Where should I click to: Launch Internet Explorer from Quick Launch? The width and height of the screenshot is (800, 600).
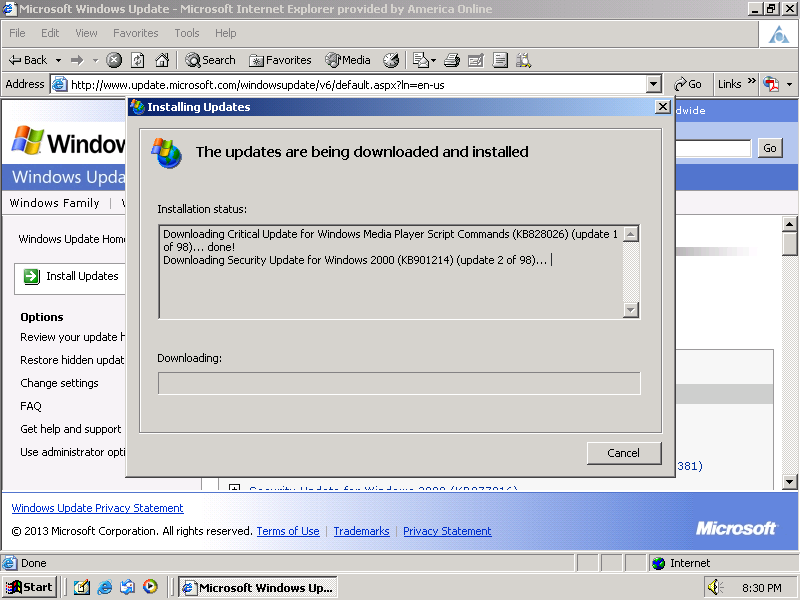[x=105, y=588]
